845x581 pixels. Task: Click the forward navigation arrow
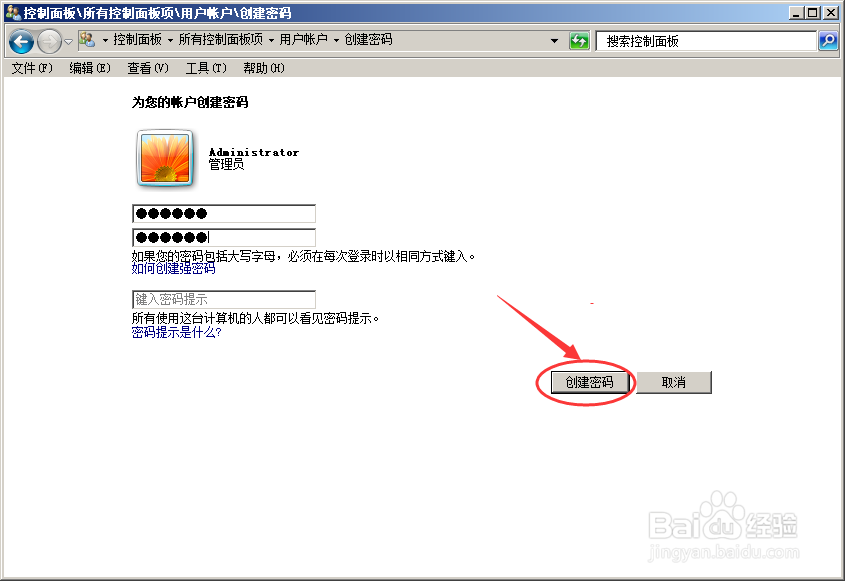coord(47,40)
